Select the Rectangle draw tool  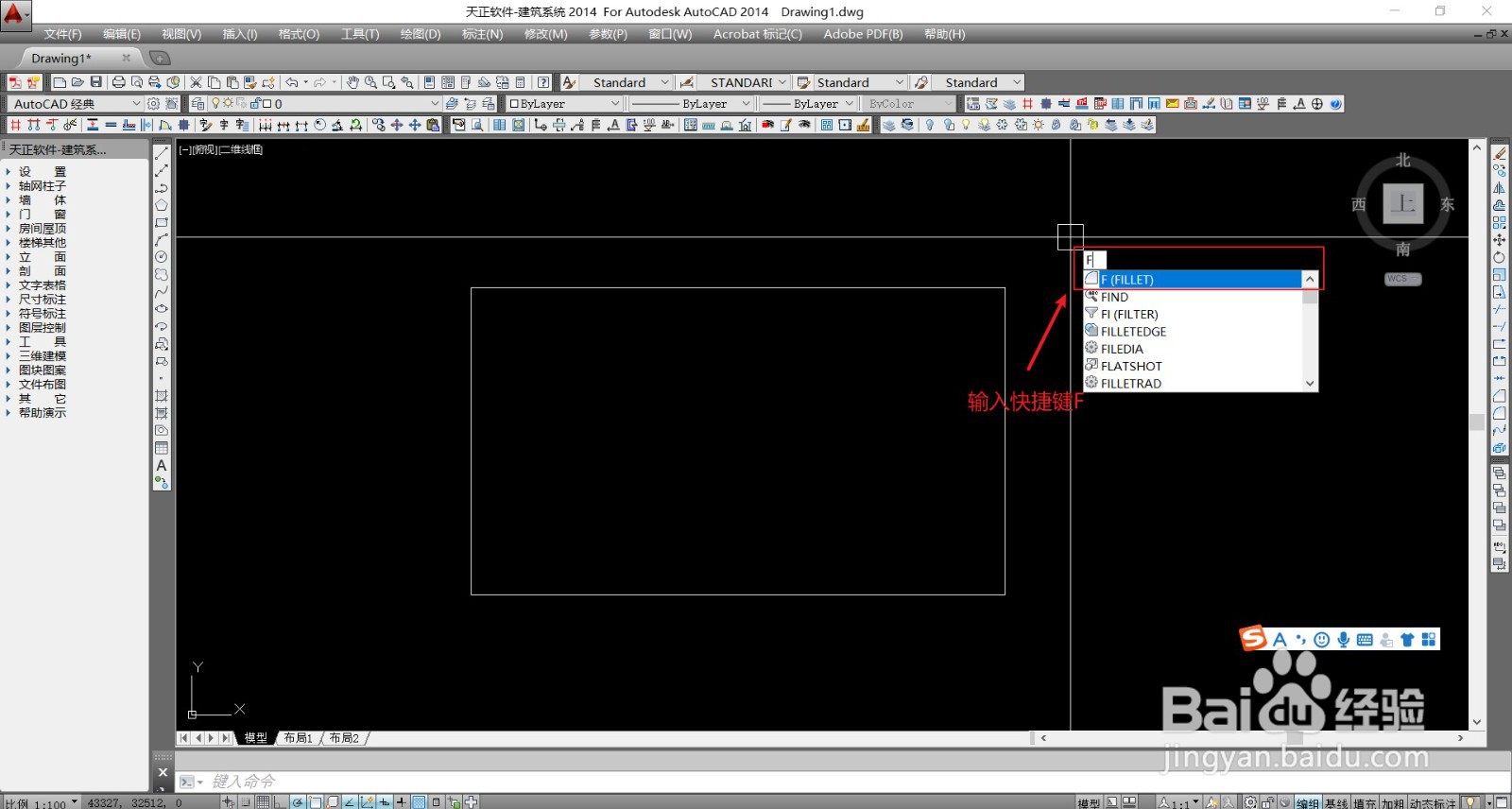pos(162,222)
